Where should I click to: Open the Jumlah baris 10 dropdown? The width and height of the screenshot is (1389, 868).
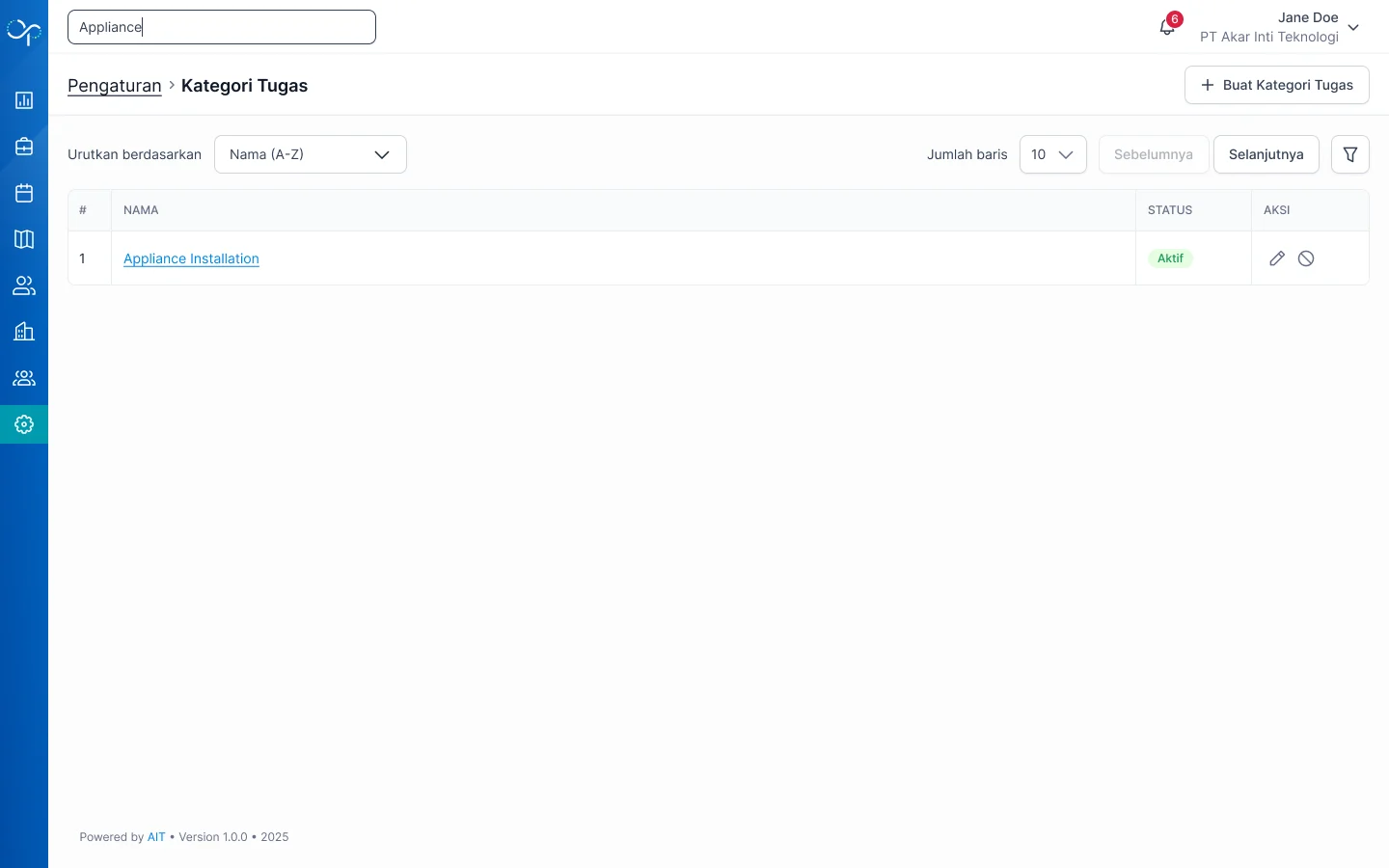[1053, 154]
